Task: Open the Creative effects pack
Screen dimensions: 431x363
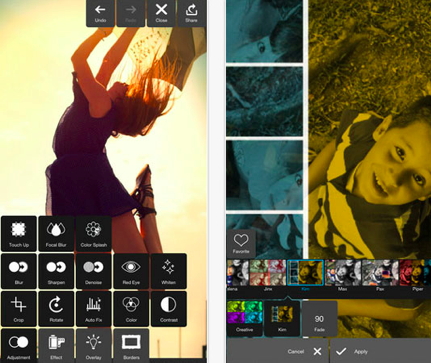Action: point(245,318)
